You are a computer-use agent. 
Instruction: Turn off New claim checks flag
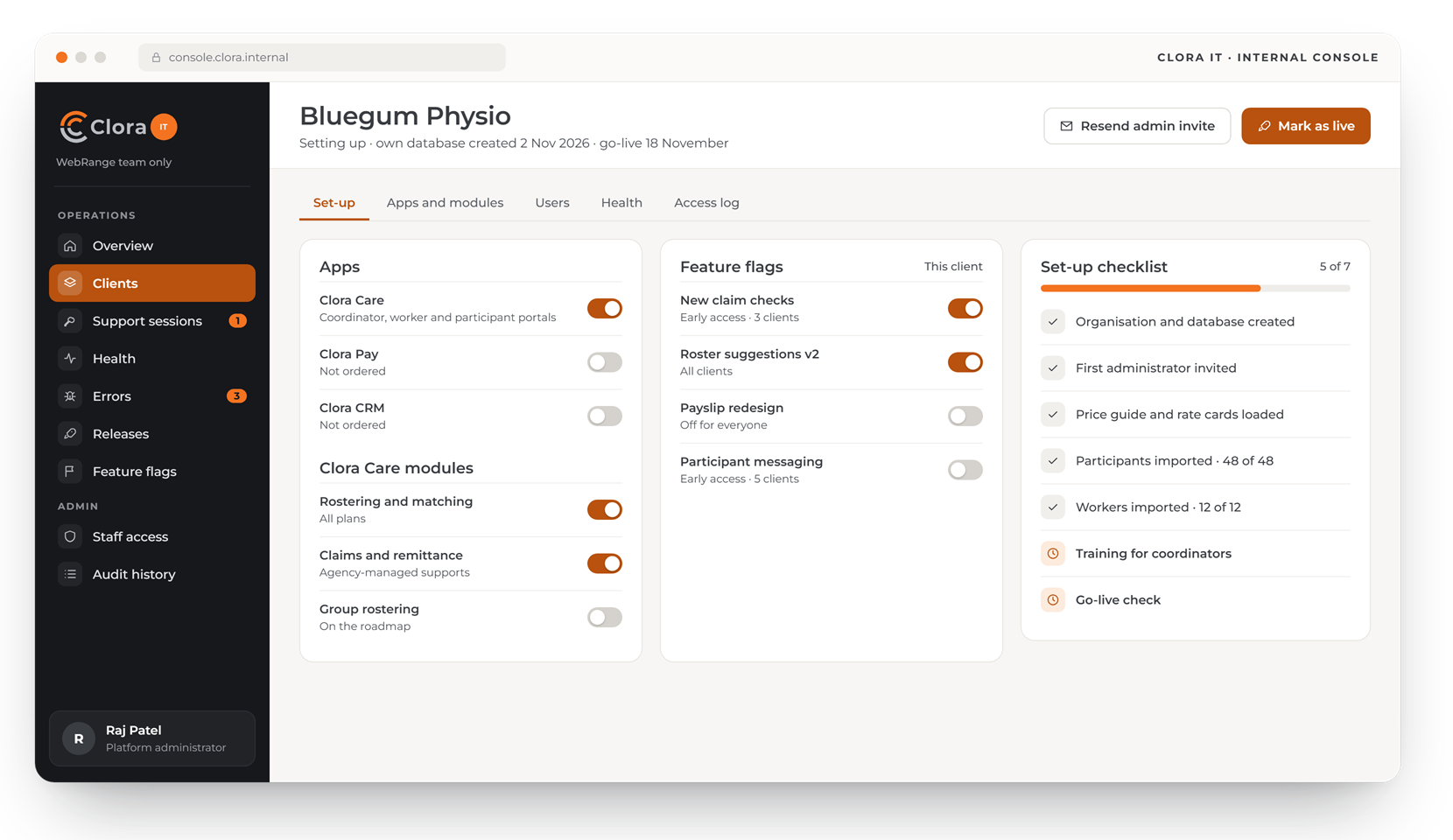pyautogui.click(x=965, y=309)
